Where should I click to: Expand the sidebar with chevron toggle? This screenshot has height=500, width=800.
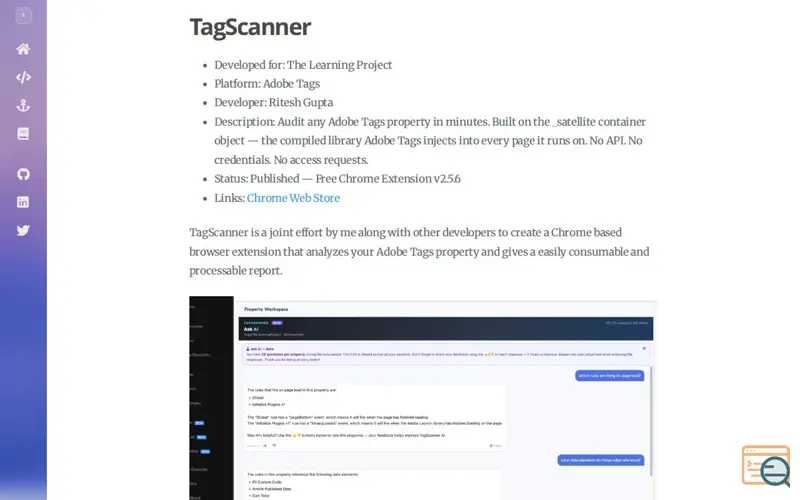23,15
